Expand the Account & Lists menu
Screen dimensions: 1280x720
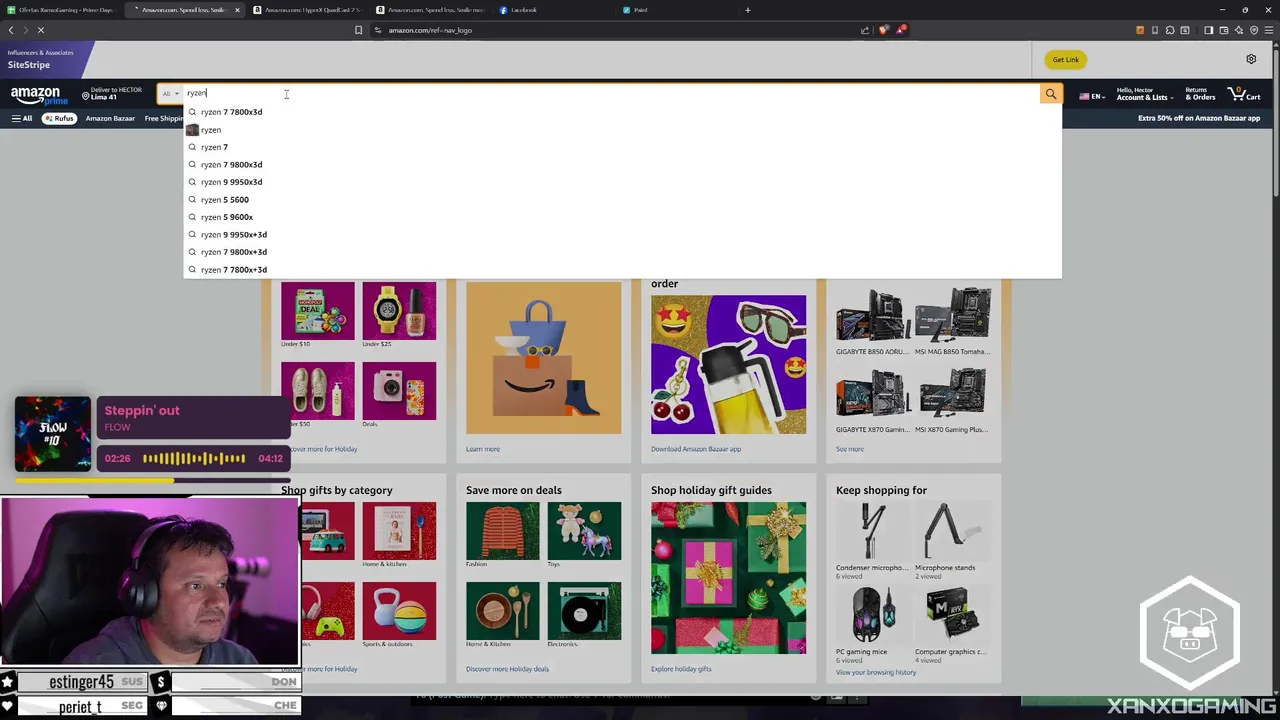[1143, 94]
